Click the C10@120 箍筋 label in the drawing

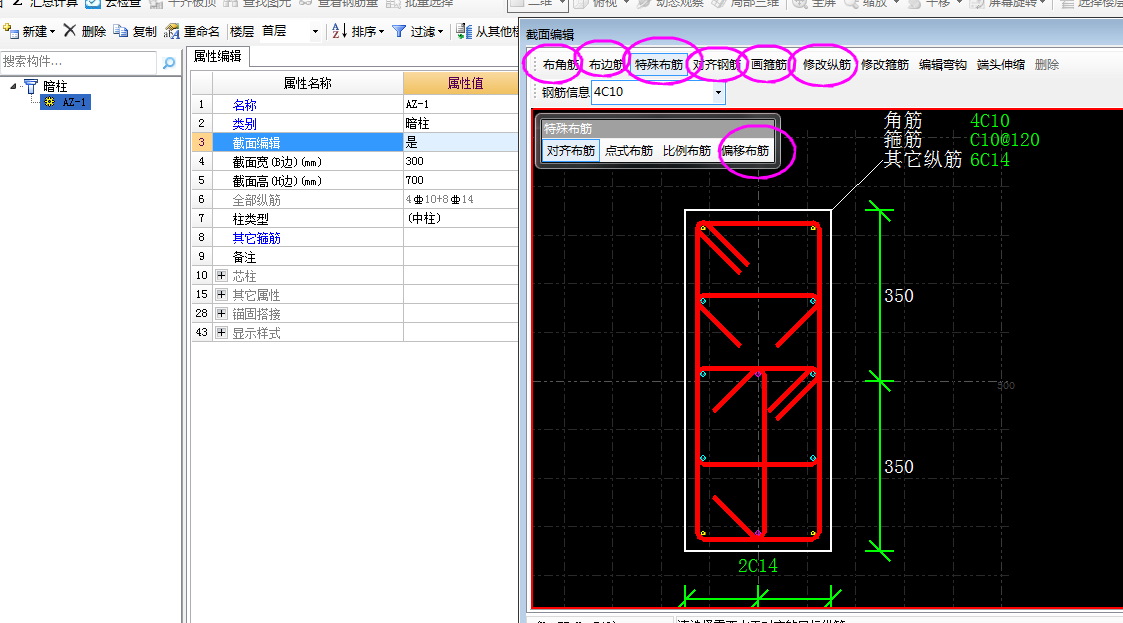pyautogui.click(x=1004, y=140)
